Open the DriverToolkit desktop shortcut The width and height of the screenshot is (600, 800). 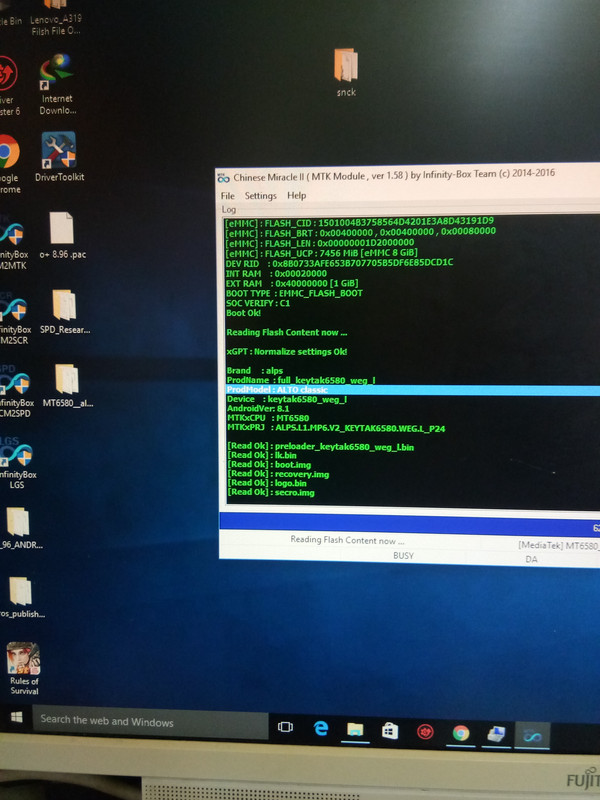tap(59, 157)
